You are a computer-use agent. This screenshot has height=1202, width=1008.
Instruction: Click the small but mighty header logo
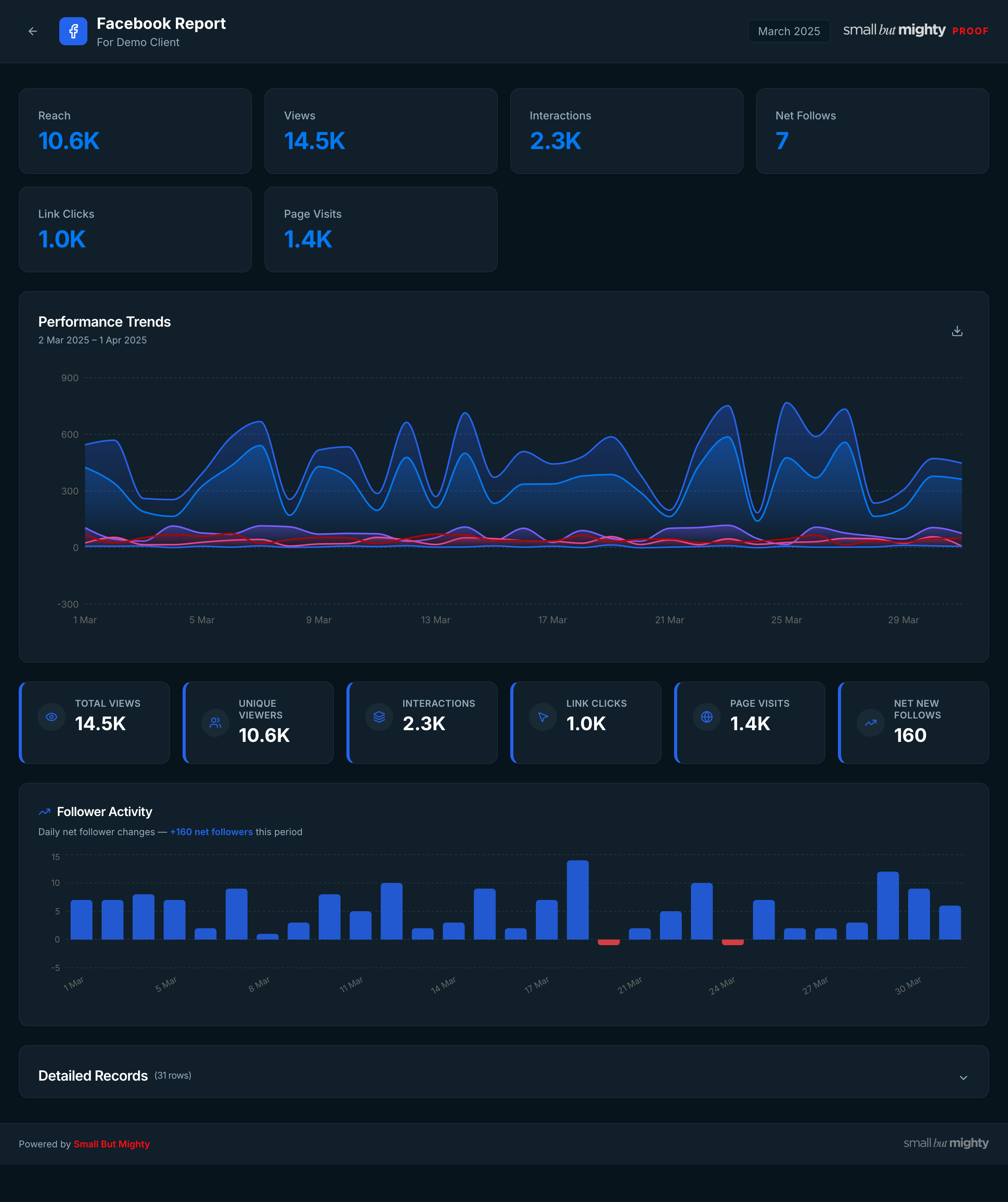click(x=894, y=30)
